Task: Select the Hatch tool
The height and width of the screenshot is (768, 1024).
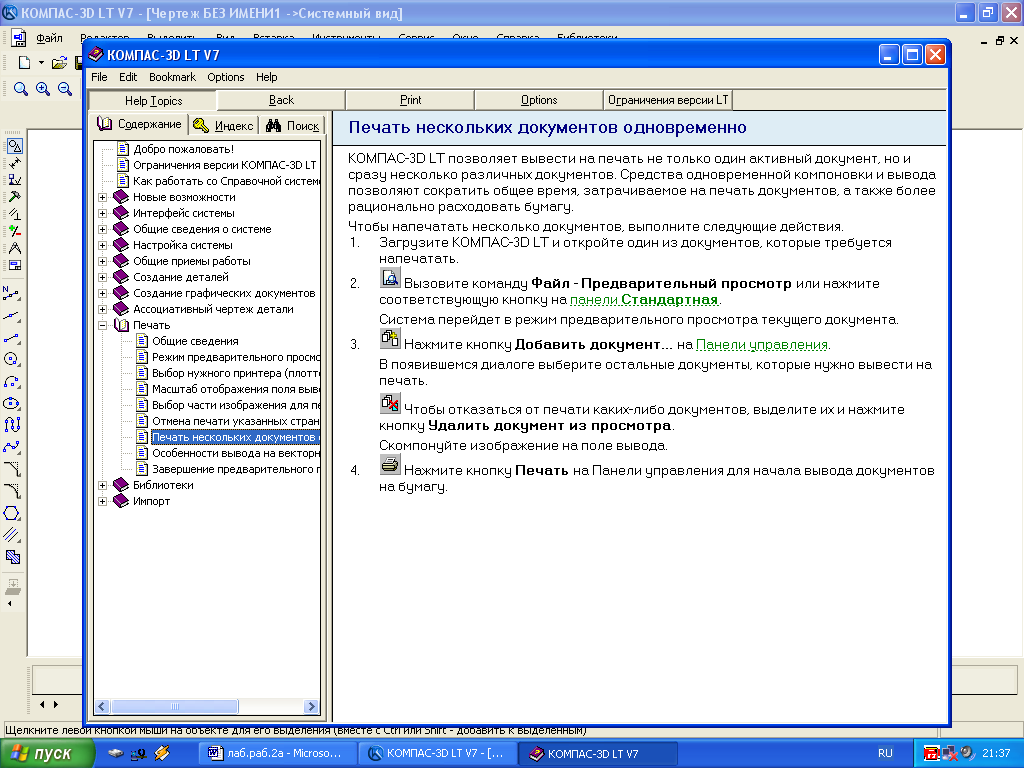Action: (12, 557)
